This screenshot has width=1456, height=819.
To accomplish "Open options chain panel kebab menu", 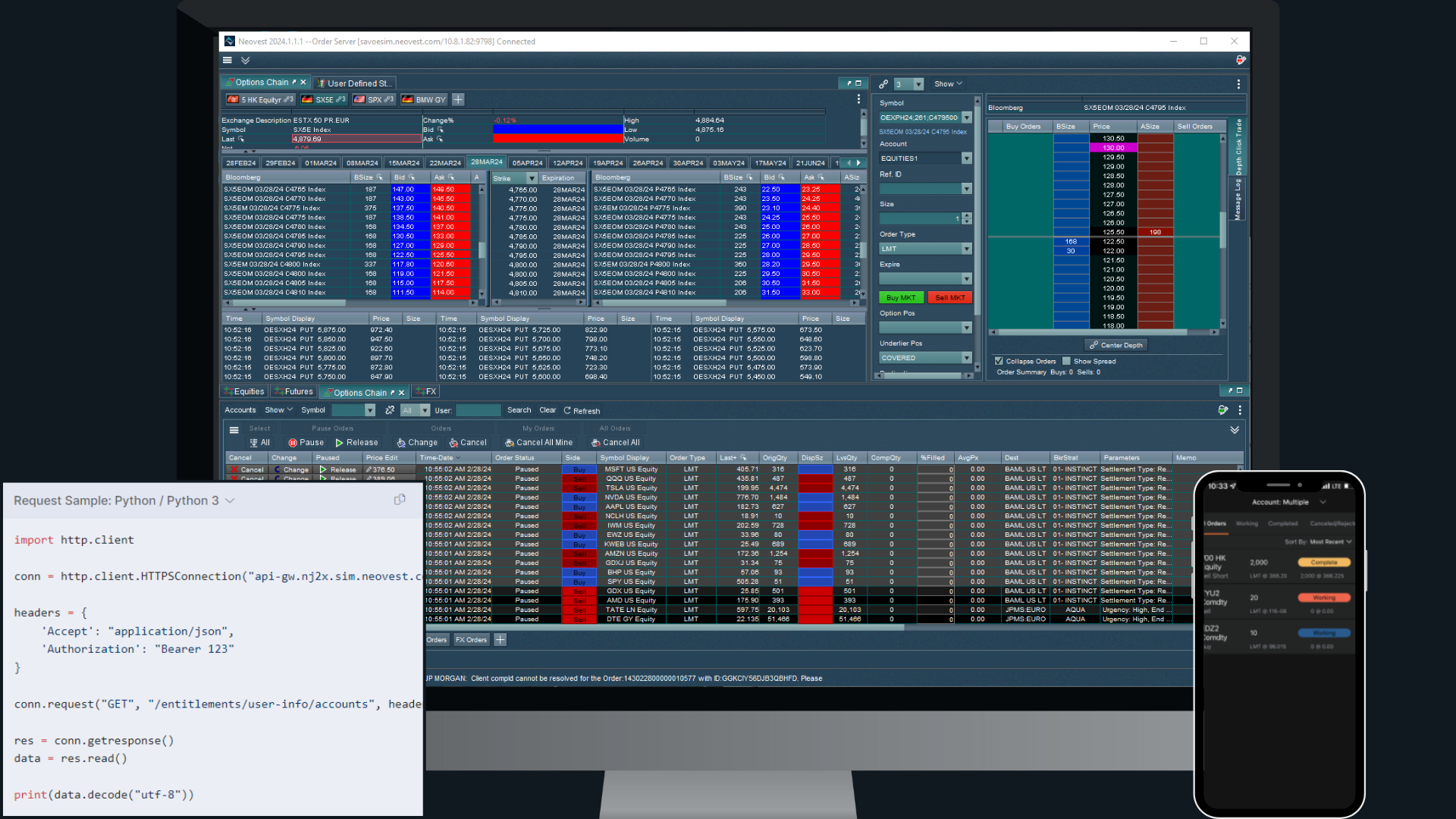I will [858, 99].
